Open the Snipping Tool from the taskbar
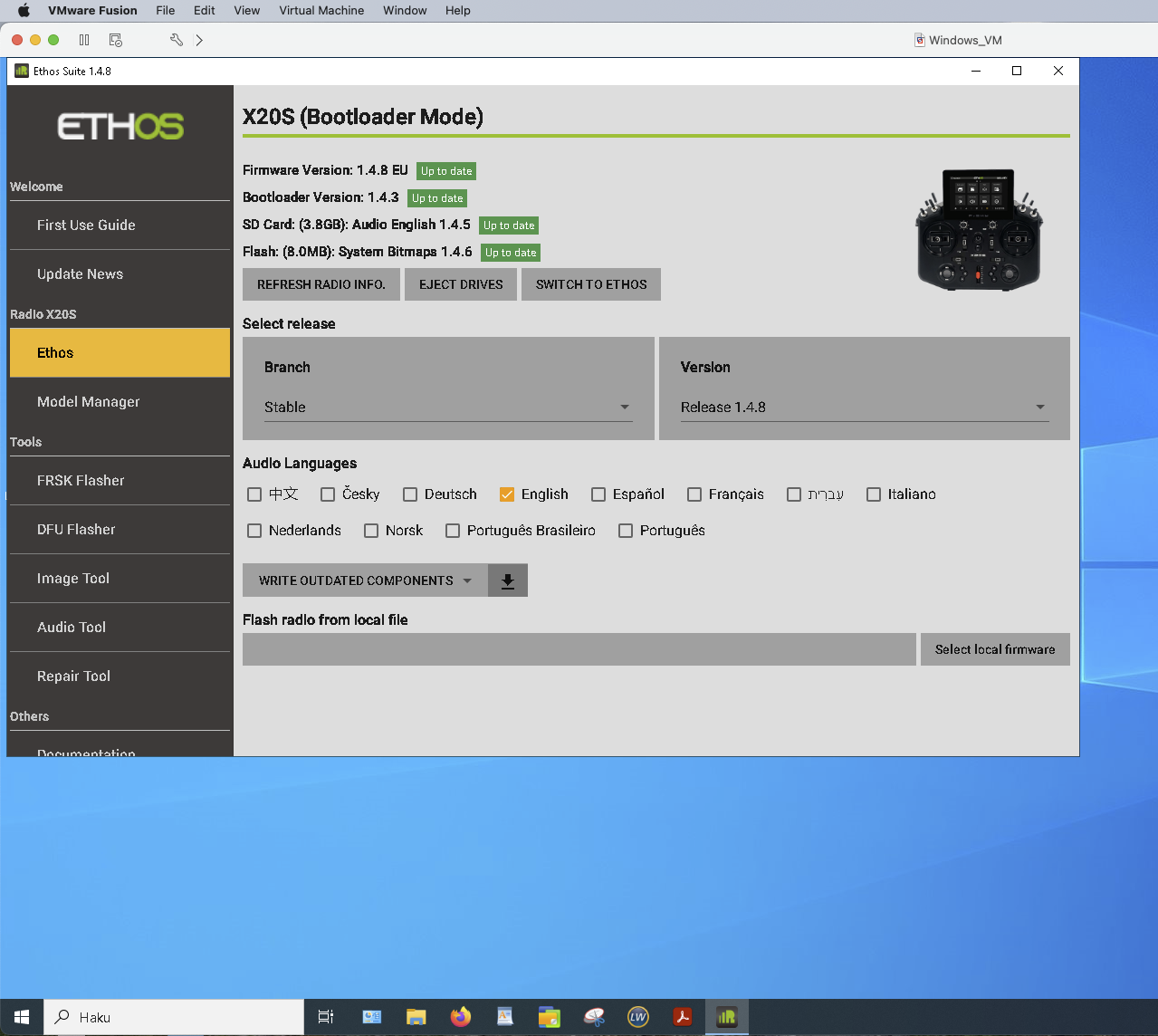Image resolution: width=1158 pixels, height=1036 pixels. coord(594,1016)
